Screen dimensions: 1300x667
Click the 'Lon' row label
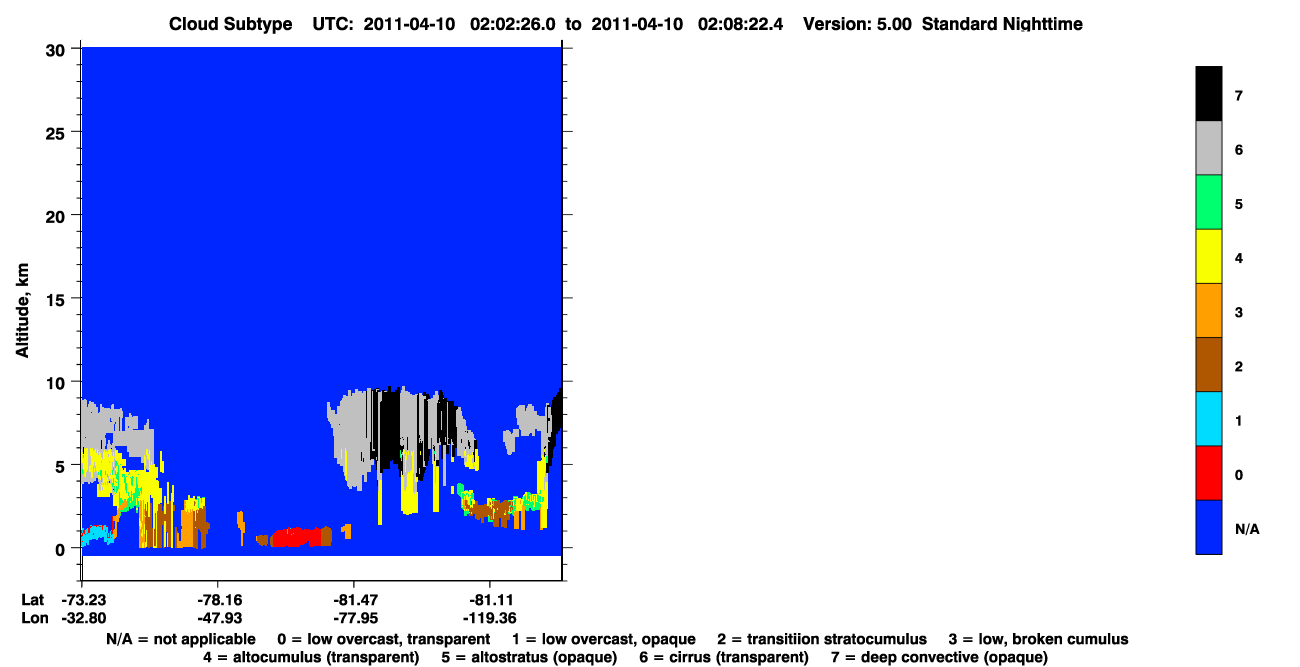33,617
